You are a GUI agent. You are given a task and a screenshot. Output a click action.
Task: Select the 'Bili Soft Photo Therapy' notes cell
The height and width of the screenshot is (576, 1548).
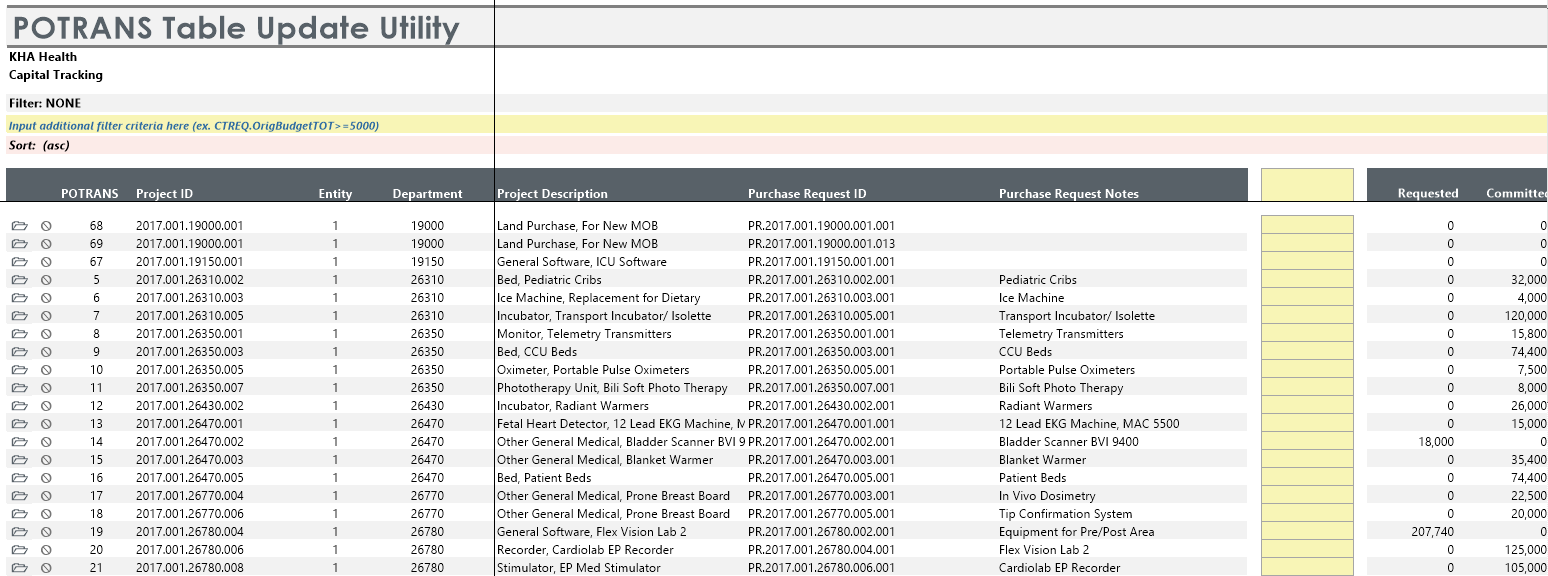click(1061, 388)
